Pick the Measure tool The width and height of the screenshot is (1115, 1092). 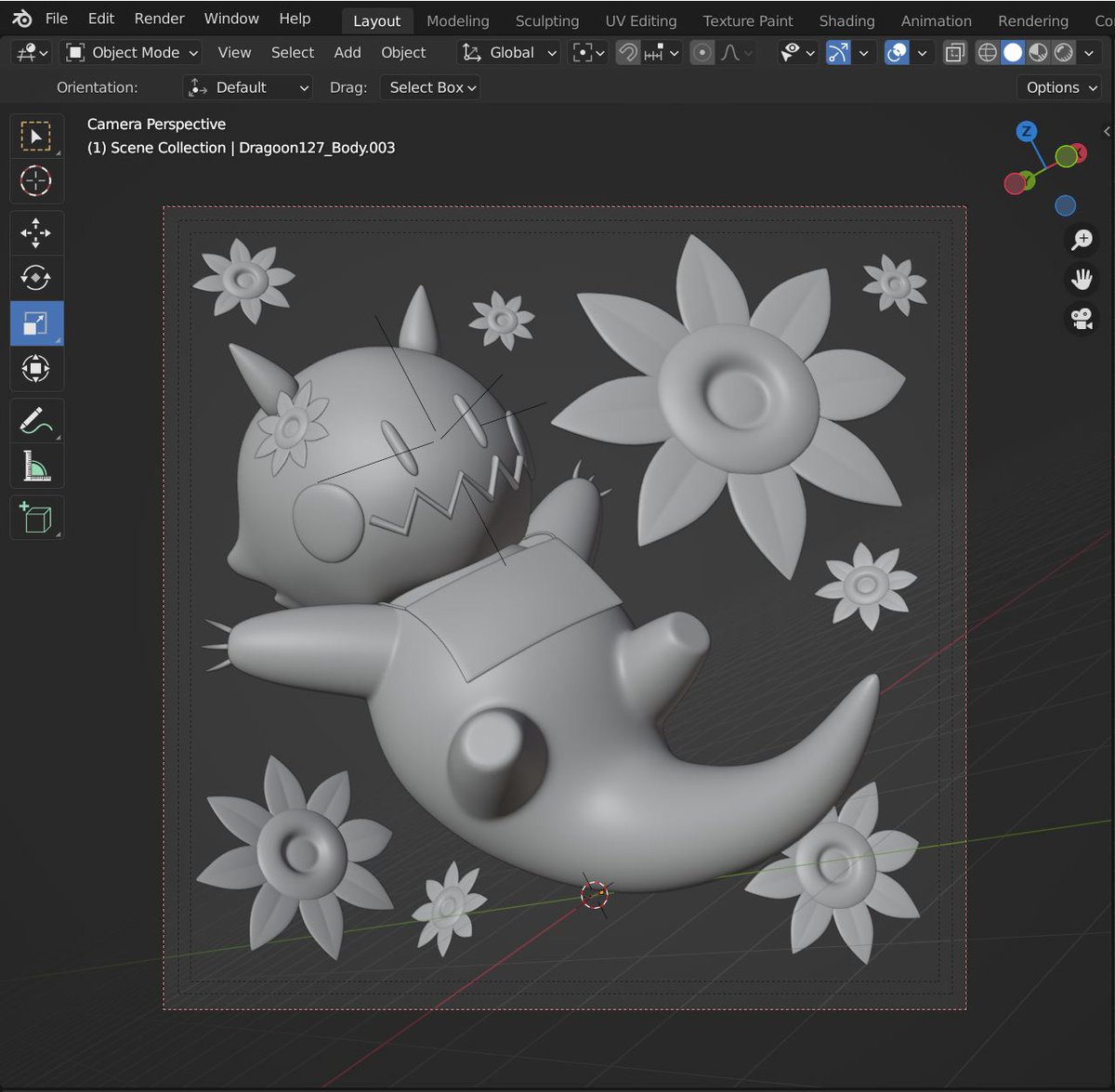click(36, 467)
